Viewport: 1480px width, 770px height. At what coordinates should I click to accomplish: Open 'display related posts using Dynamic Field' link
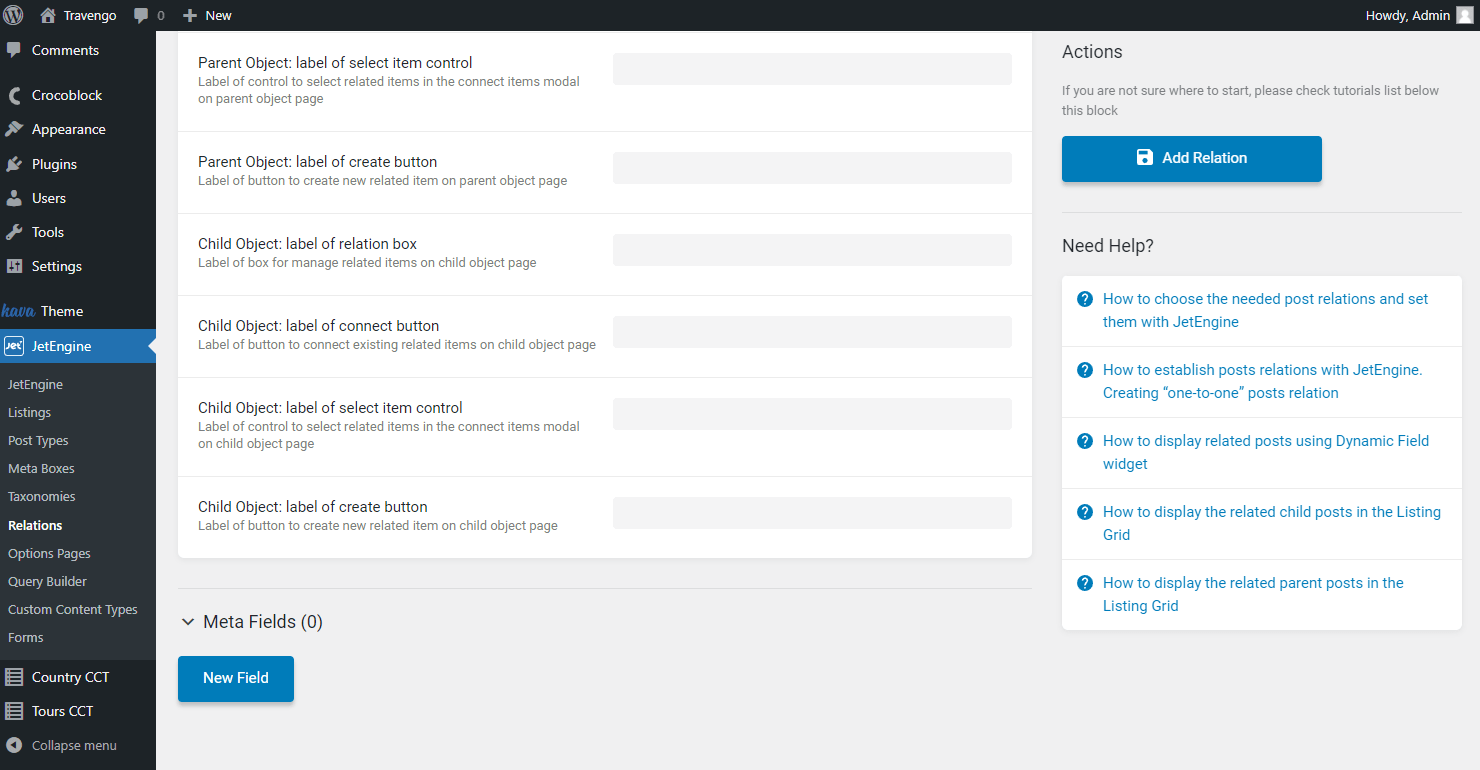[x=1266, y=452]
